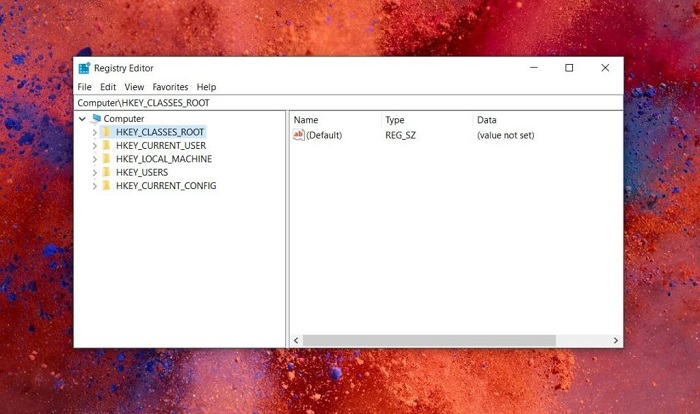Open the File menu
Screen dimensions: 700x414
(84, 87)
